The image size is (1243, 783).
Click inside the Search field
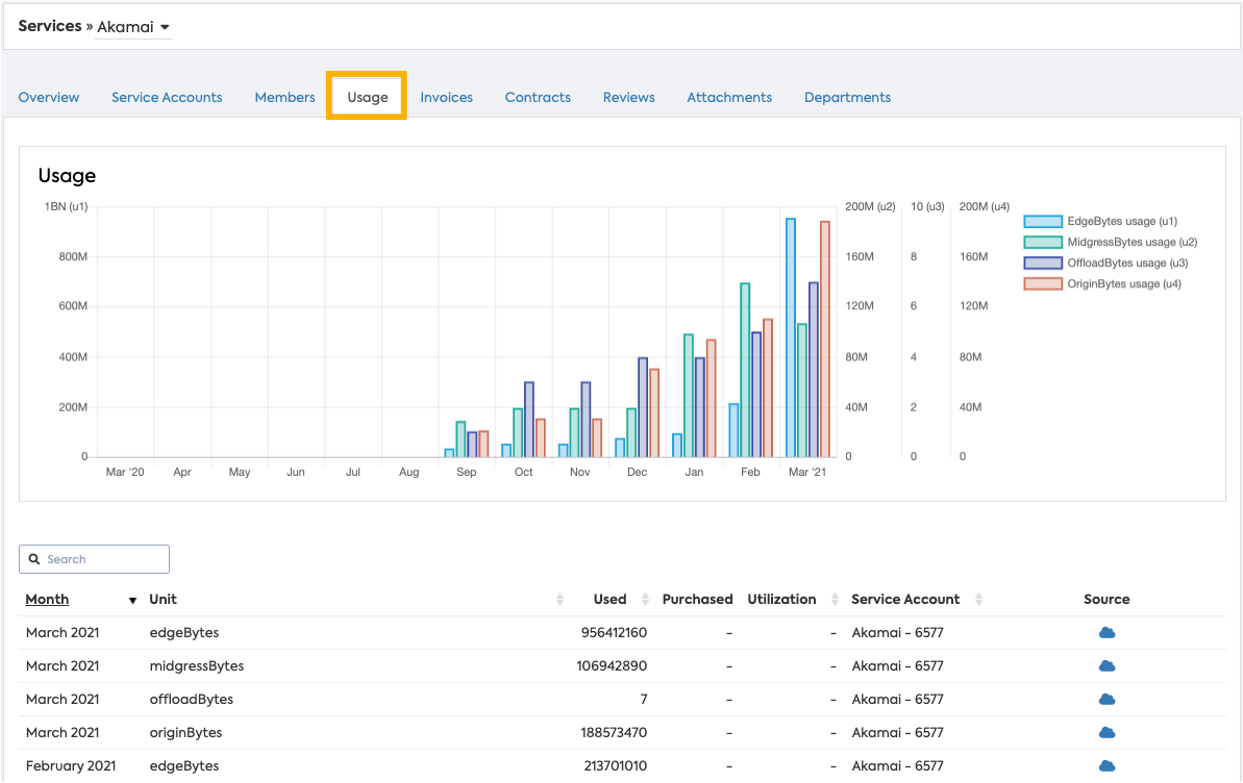click(95, 559)
